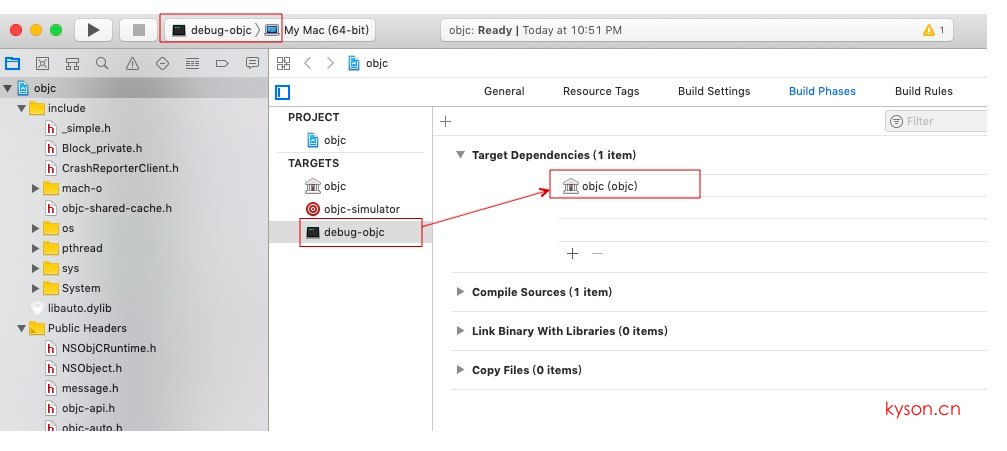The width and height of the screenshot is (1007, 451).
Task: Switch to the Build Settings tab
Action: pos(714,91)
